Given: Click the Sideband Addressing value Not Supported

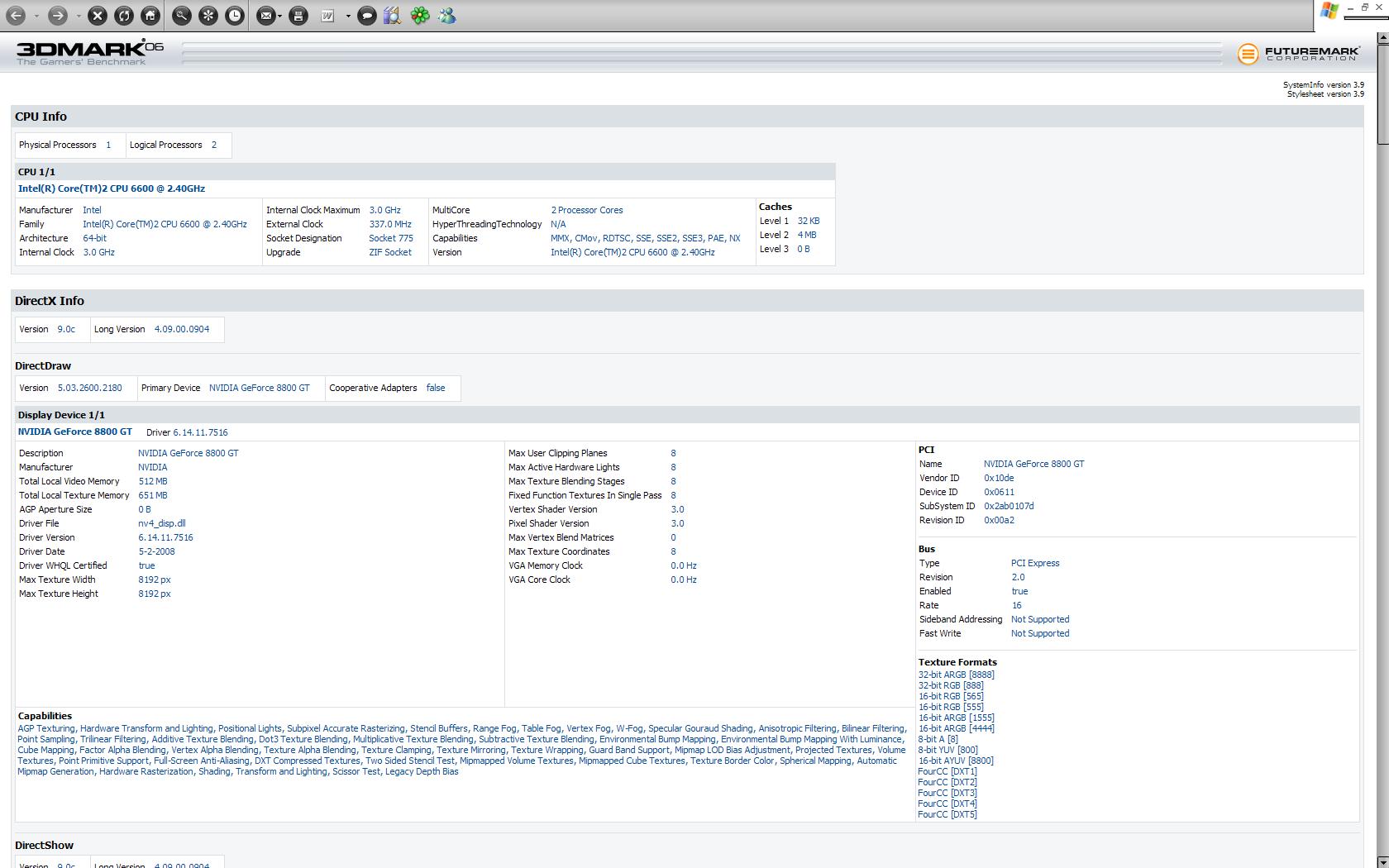Looking at the screenshot, I should 1040,619.
